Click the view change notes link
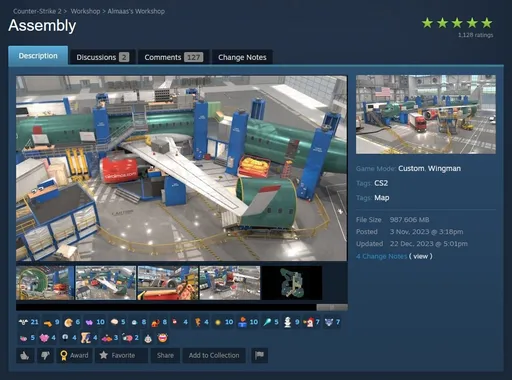The image size is (512, 380). coord(421,256)
